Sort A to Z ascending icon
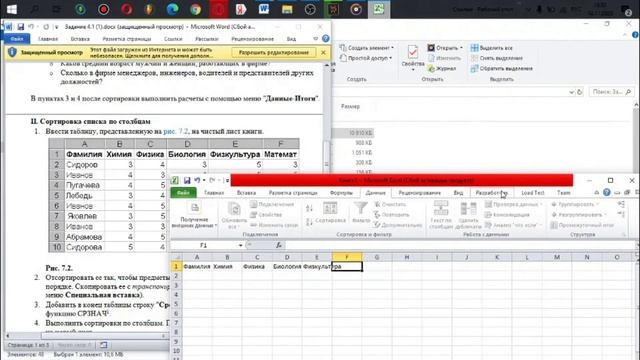 coord(309,208)
